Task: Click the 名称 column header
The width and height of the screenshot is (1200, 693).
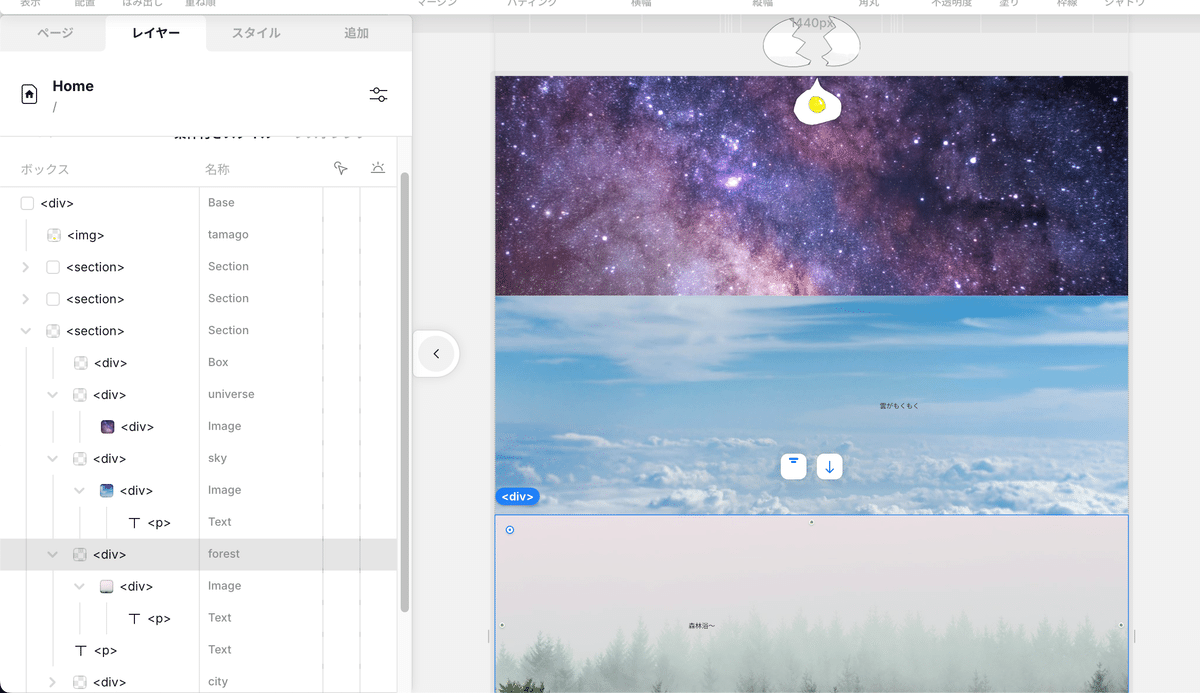Action: pyautogui.click(x=217, y=169)
